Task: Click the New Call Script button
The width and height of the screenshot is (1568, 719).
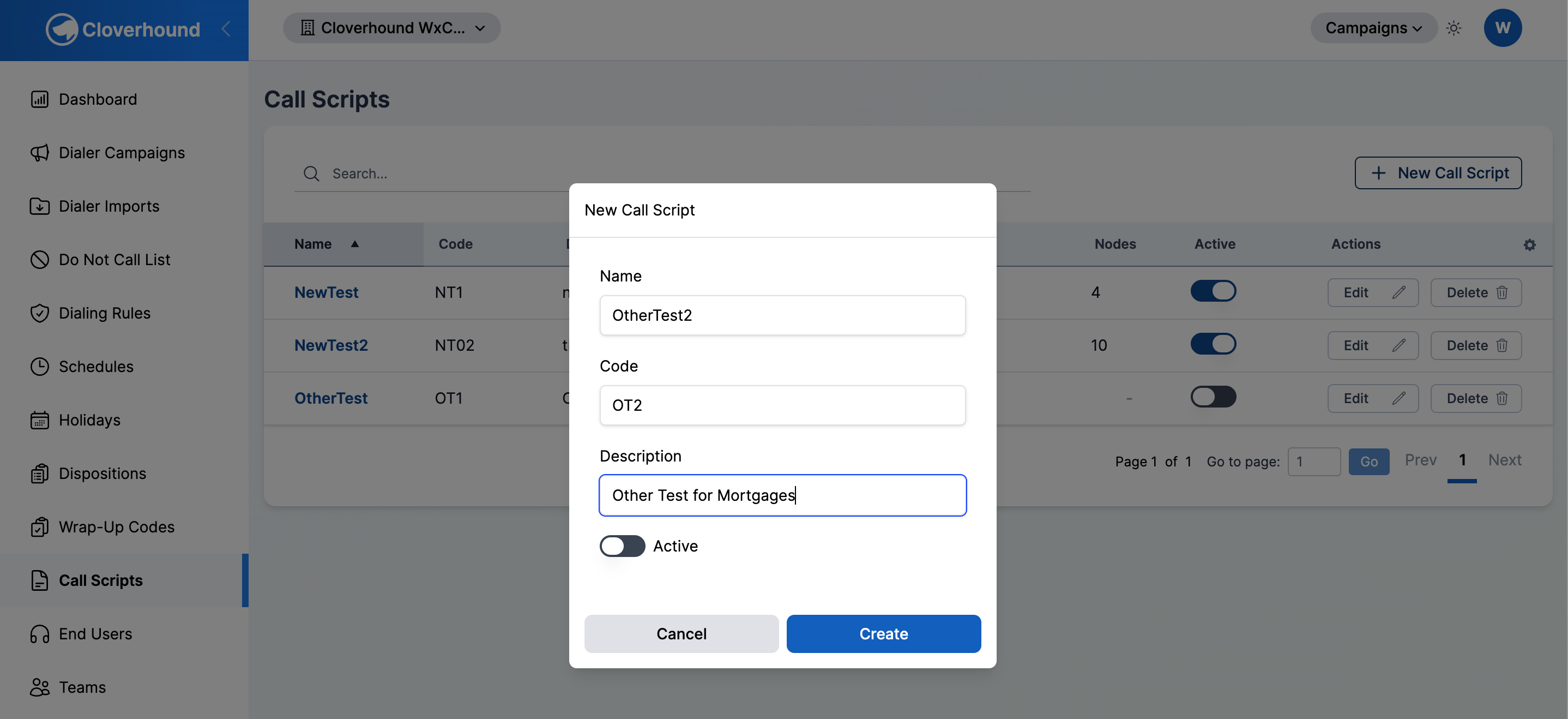Action: pyautogui.click(x=1438, y=173)
